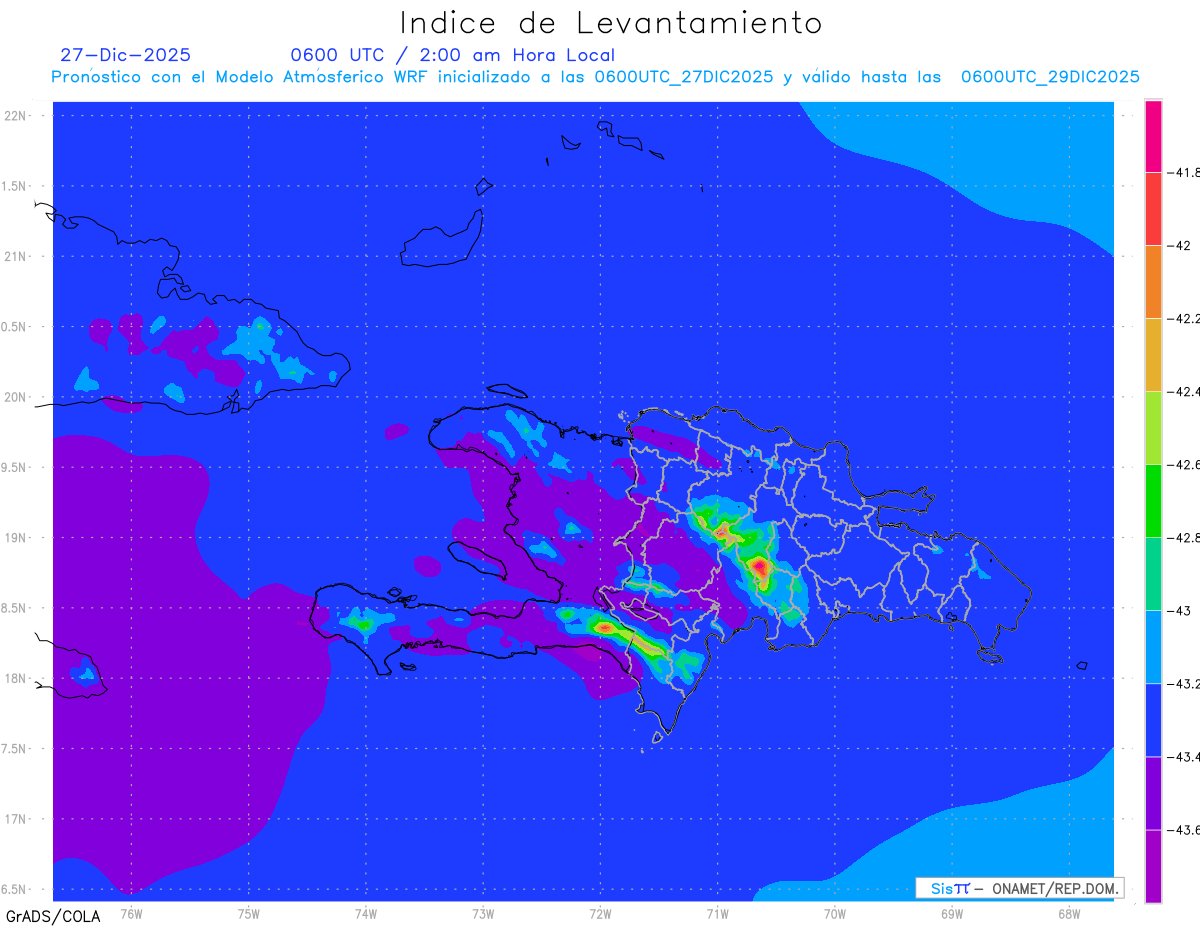
Task: Select the date label '27-Dic-2025'
Action: (125, 55)
